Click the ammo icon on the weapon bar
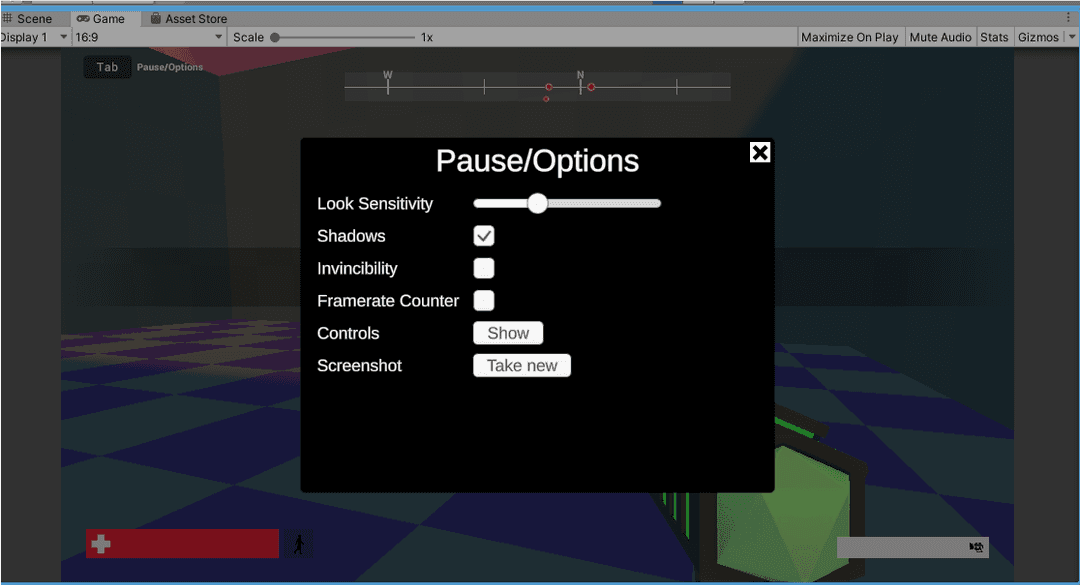1080x585 pixels. (977, 547)
